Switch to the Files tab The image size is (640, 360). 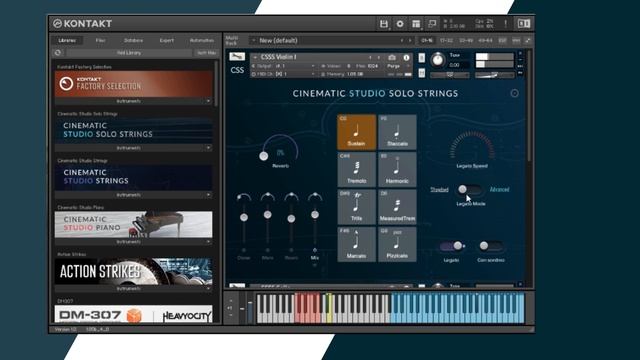click(x=100, y=40)
